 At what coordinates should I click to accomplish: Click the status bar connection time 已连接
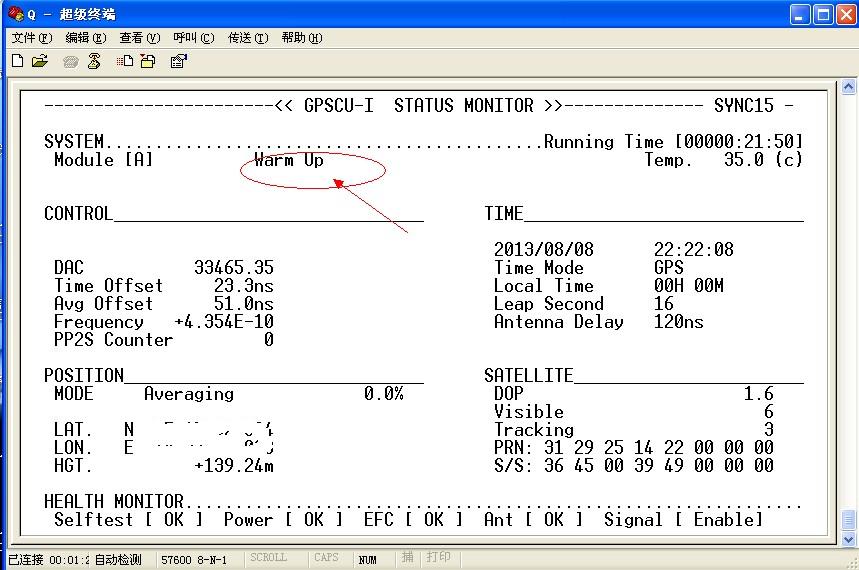[x=47, y=560]
